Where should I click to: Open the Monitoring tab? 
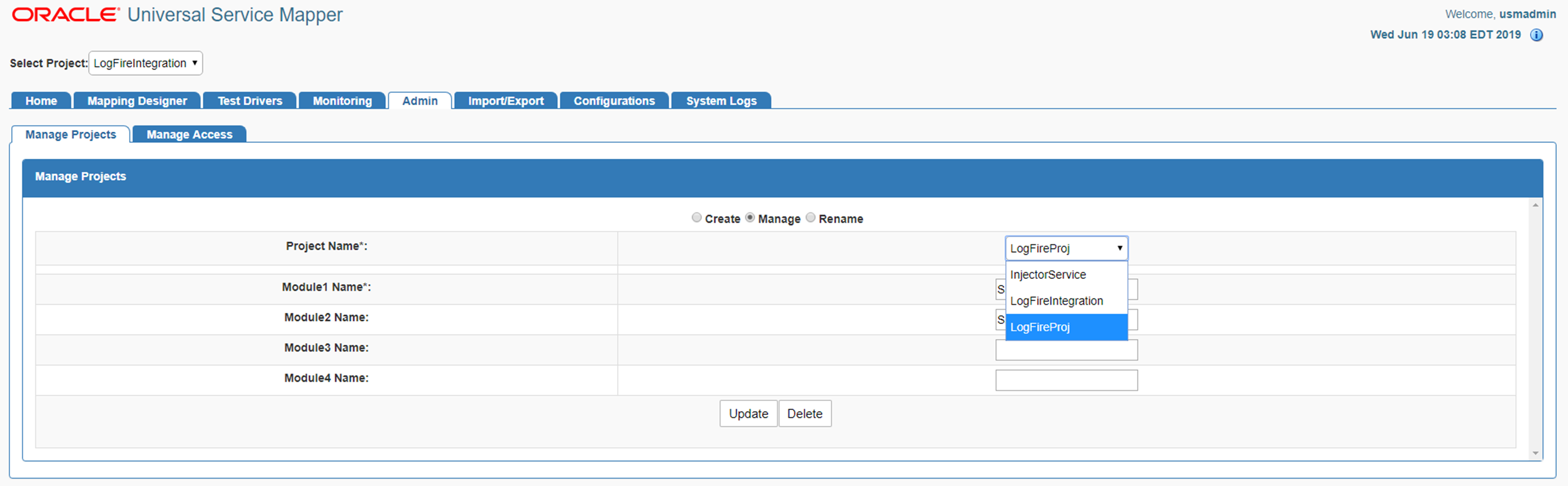(342, 101)
